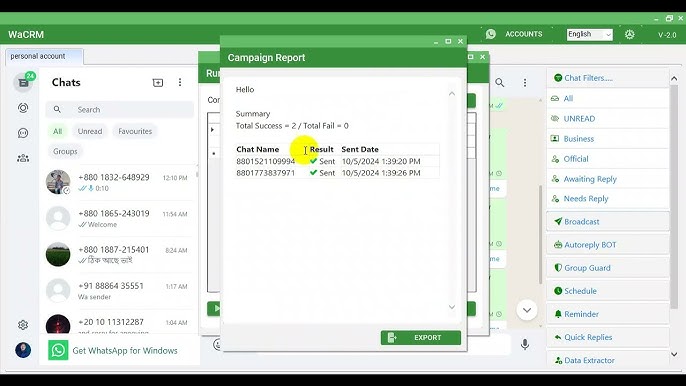Click the Chat Name column header

point(257,149)
